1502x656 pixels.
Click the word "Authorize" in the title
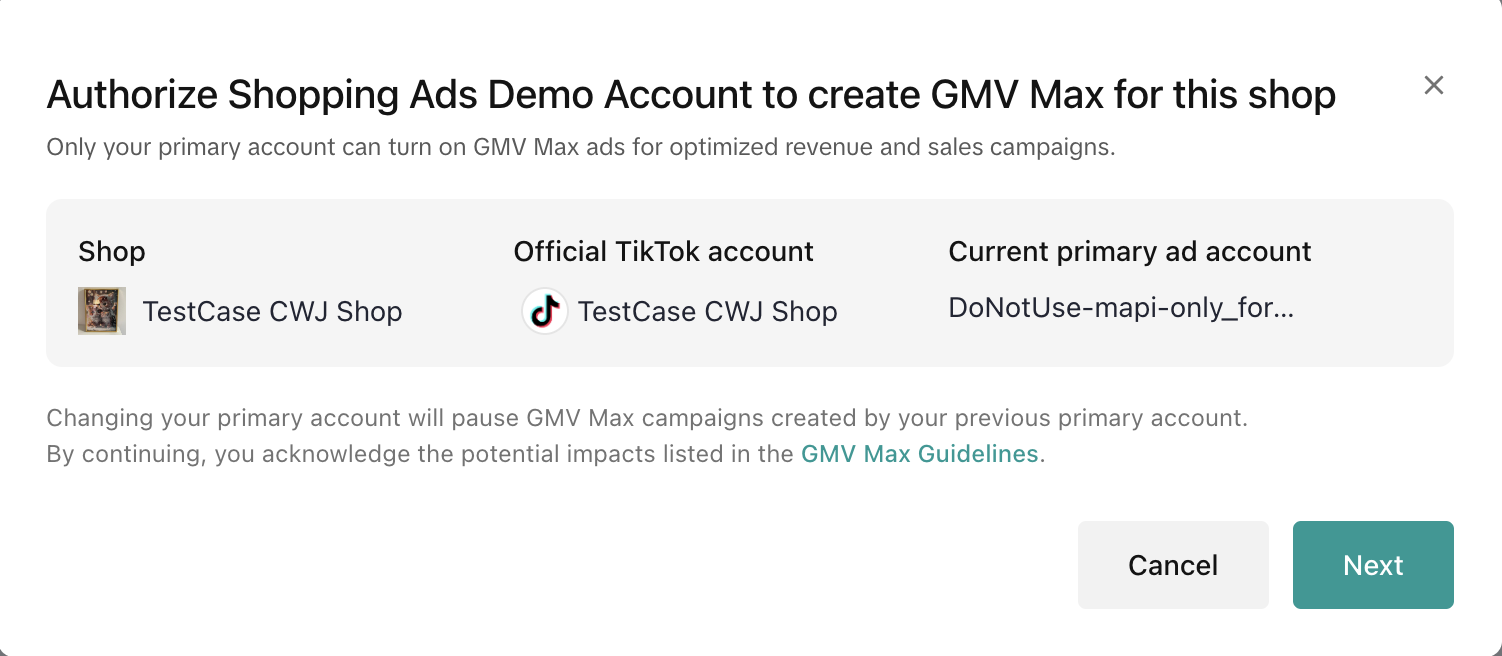131,95
